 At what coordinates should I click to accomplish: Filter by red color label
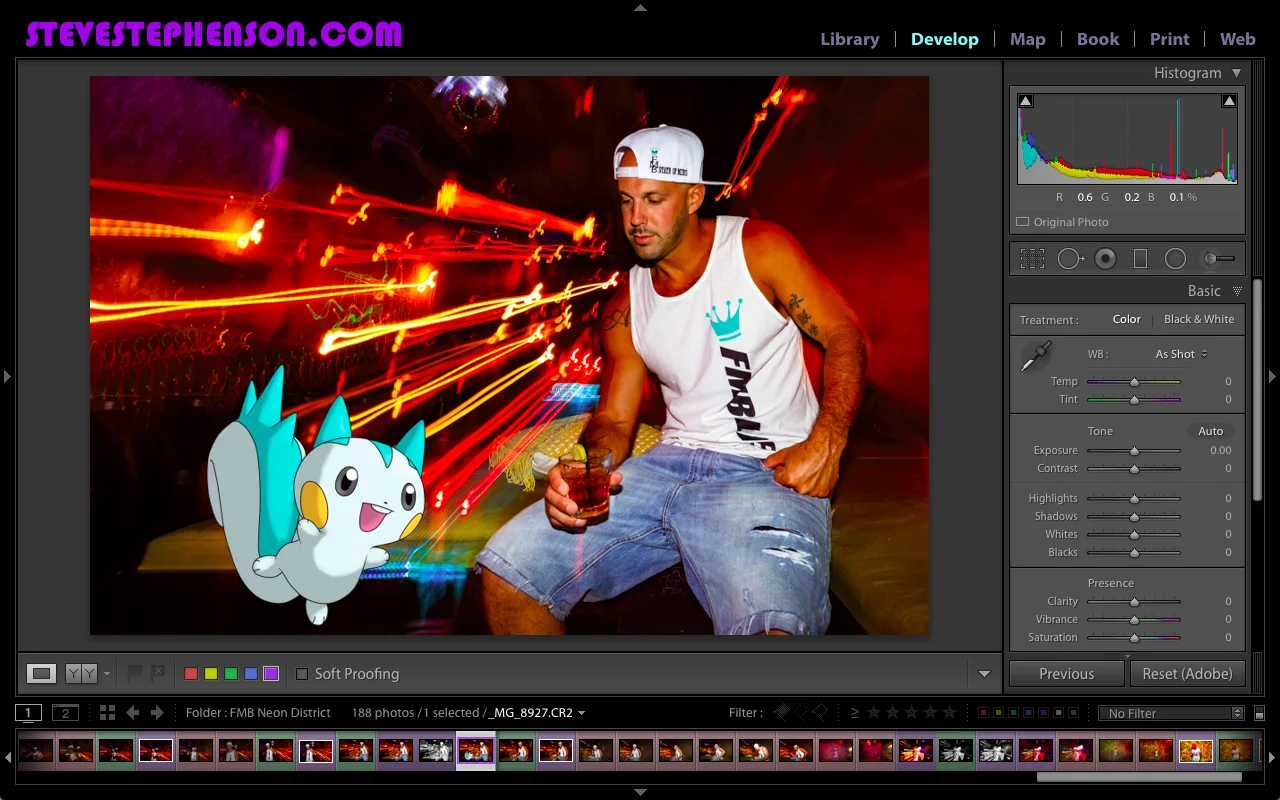point(984,713)
